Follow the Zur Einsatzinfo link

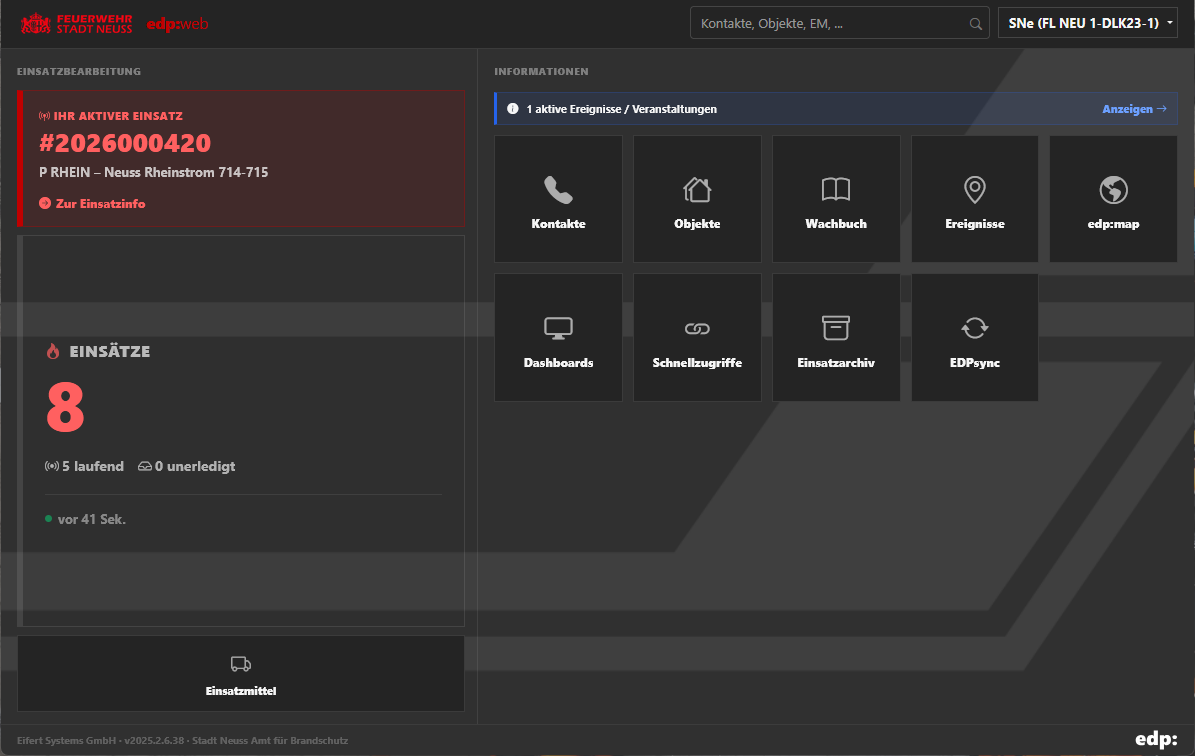pyautogui.click(x=99, y=204)
